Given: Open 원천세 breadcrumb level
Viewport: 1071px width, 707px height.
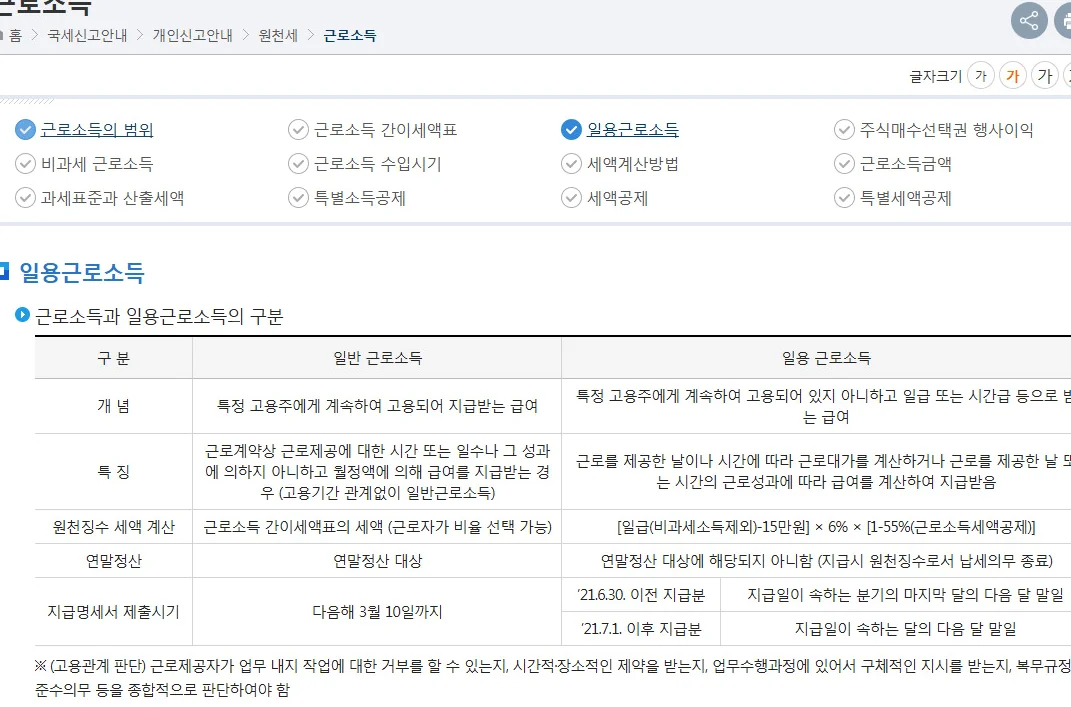Looking at the screenshot, I should click(x=278, y=35).
